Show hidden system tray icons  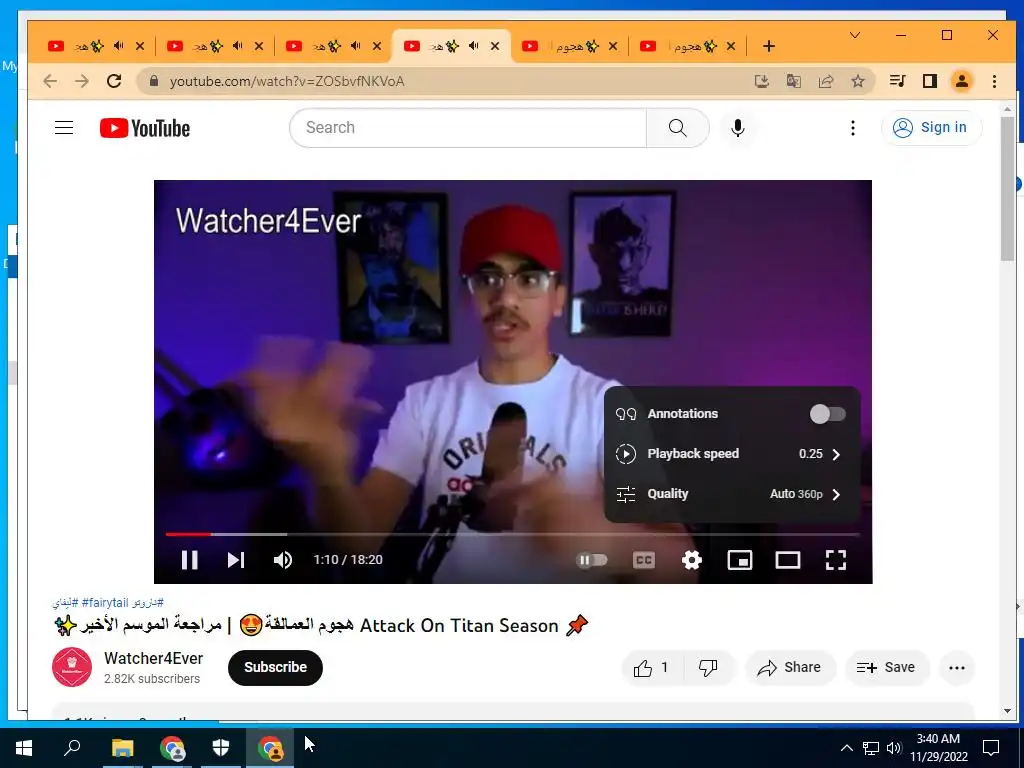846,748
